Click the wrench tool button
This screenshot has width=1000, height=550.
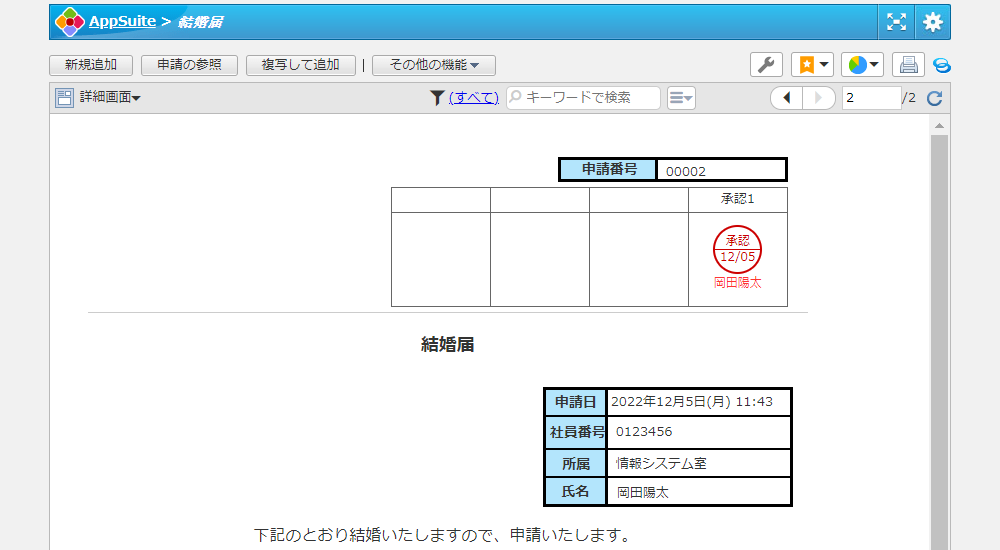click(x=766, y=65)
